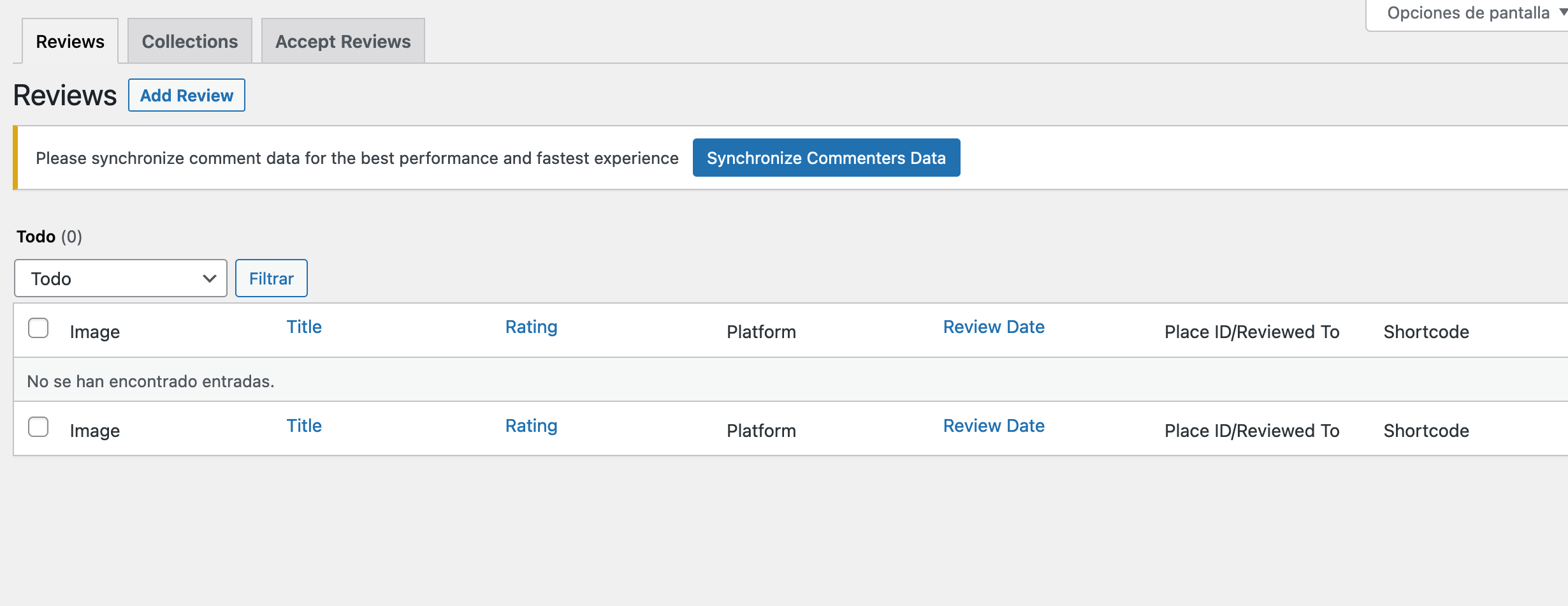Tick select-all checkbox in table footer
The width and height of the screenshot is (1568, 606).
click(38, 427)
